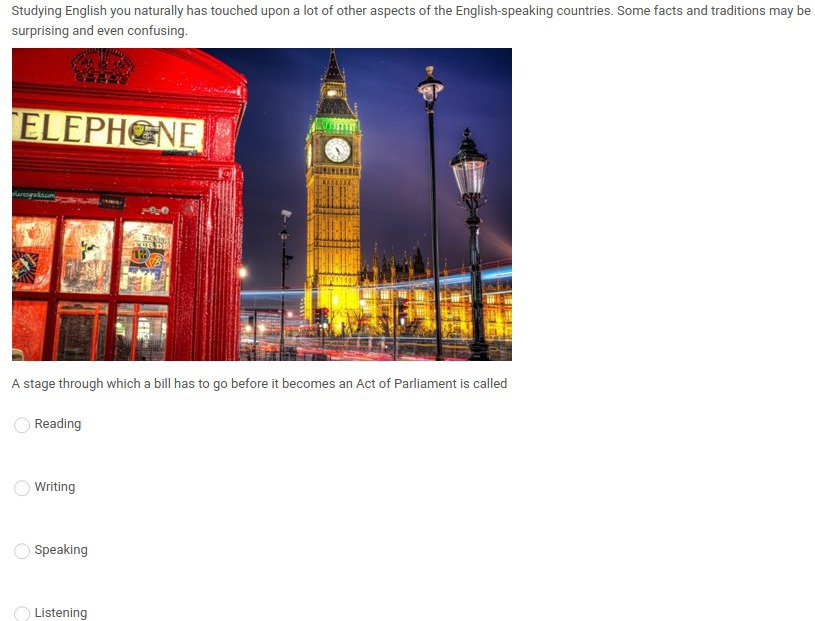Select the Reading radio button

pyautogui.click(x=22, y=425)
